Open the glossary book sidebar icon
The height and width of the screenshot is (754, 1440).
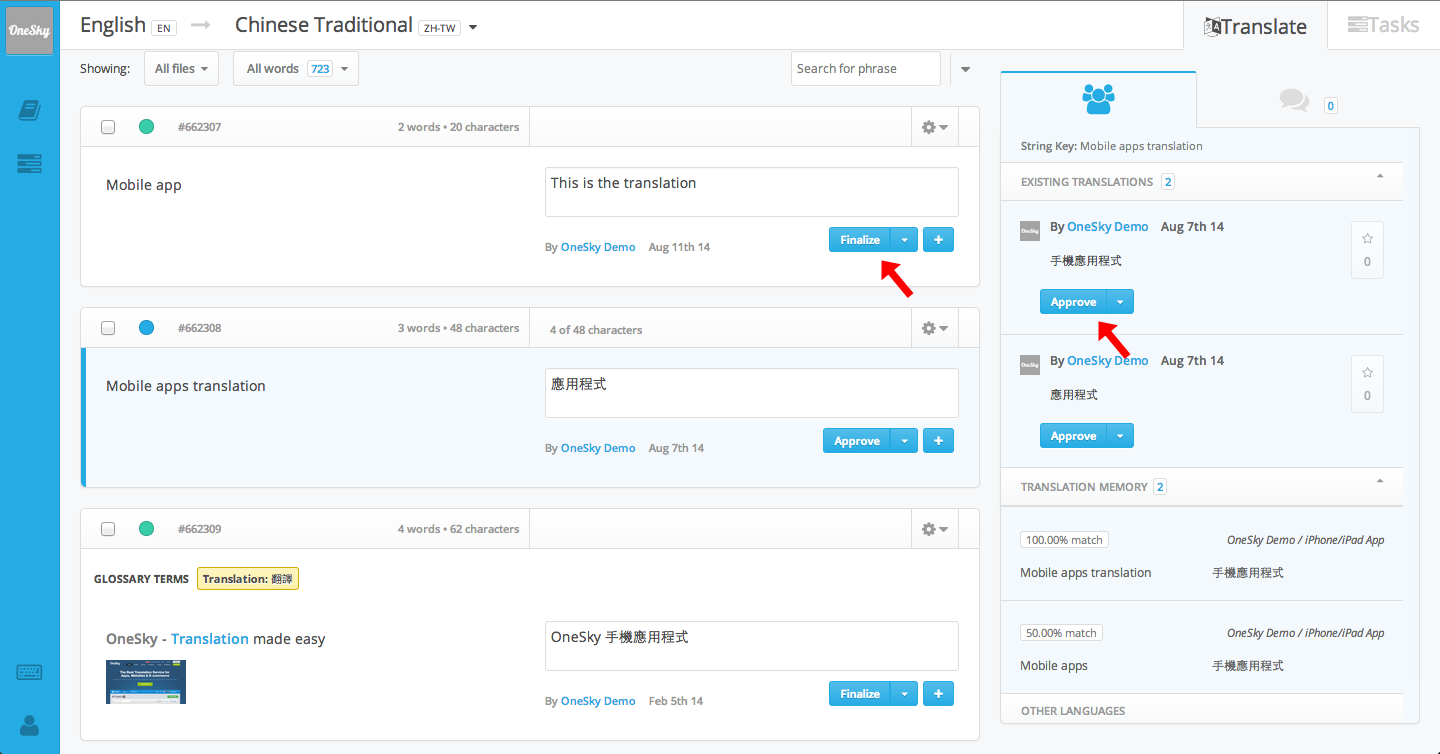30,111
